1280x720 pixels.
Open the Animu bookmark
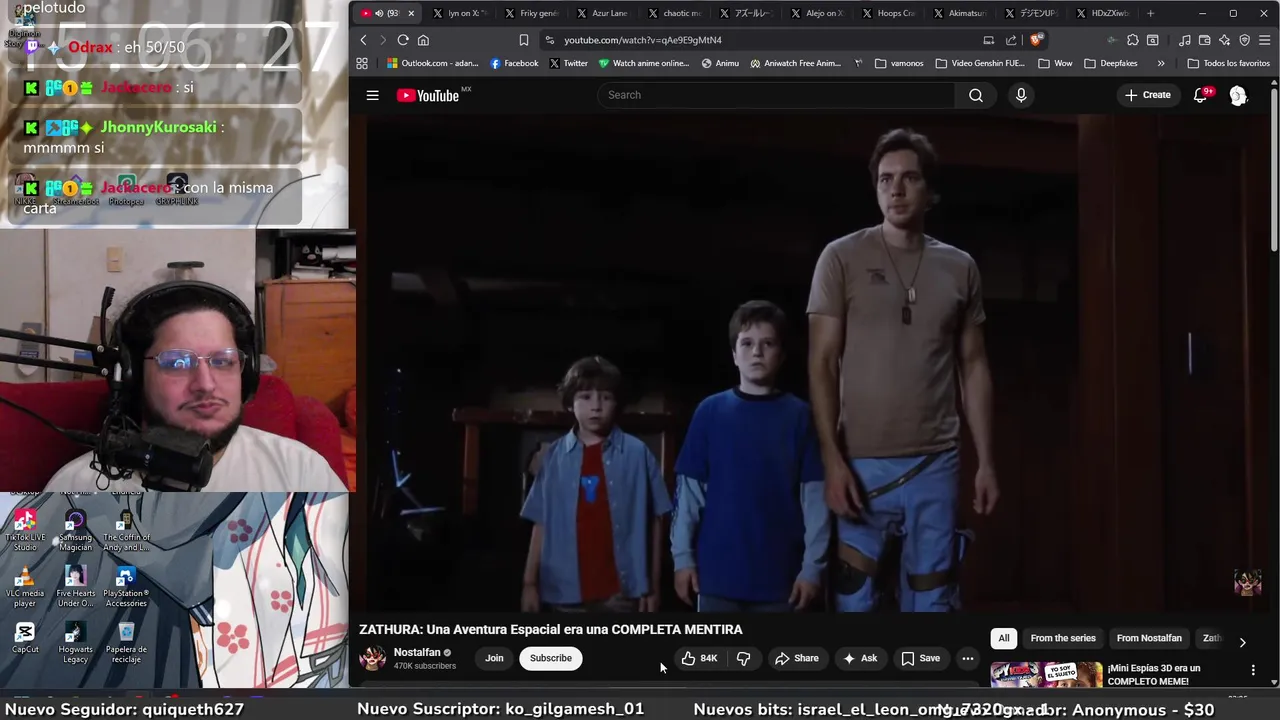pos(721,63)
